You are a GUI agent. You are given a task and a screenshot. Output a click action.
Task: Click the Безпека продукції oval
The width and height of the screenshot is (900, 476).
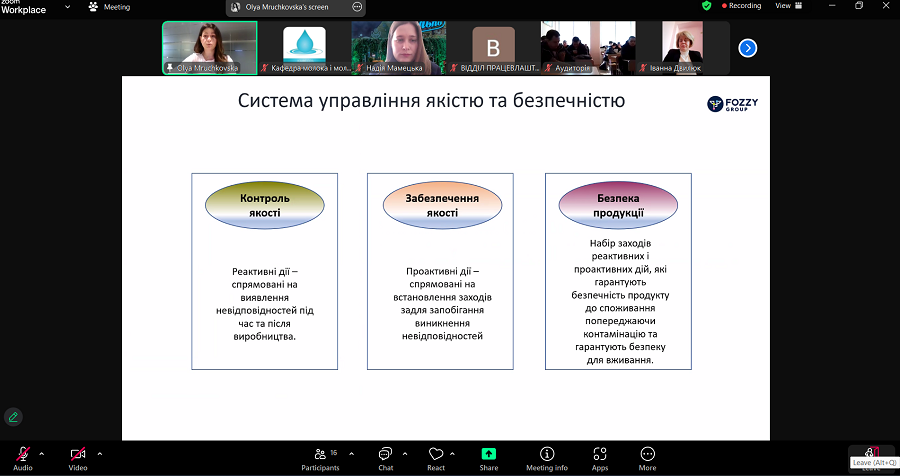pos(618,205)
